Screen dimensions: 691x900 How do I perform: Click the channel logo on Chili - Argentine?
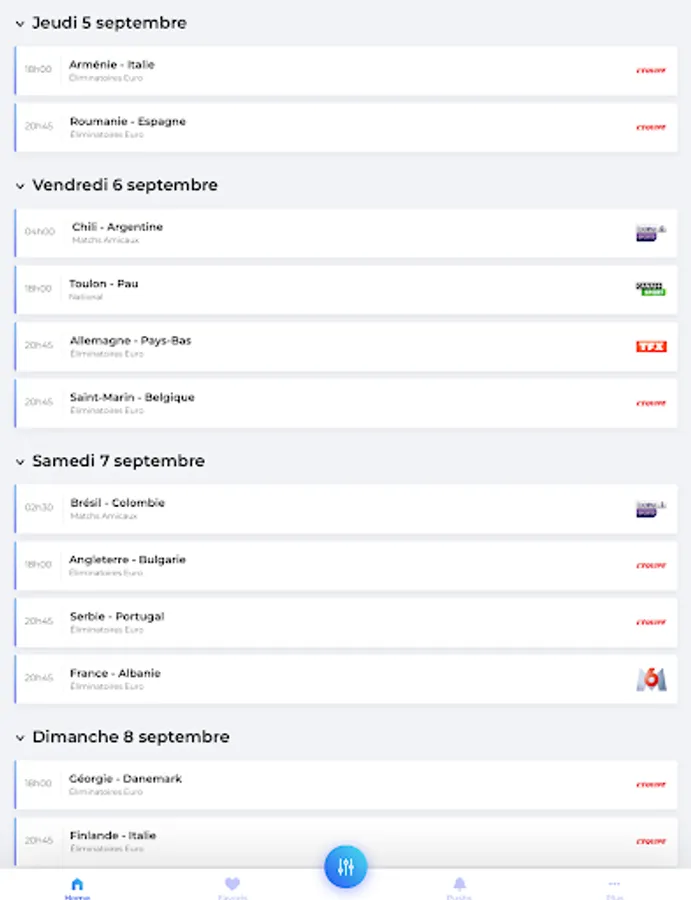(x=651, y=232)
